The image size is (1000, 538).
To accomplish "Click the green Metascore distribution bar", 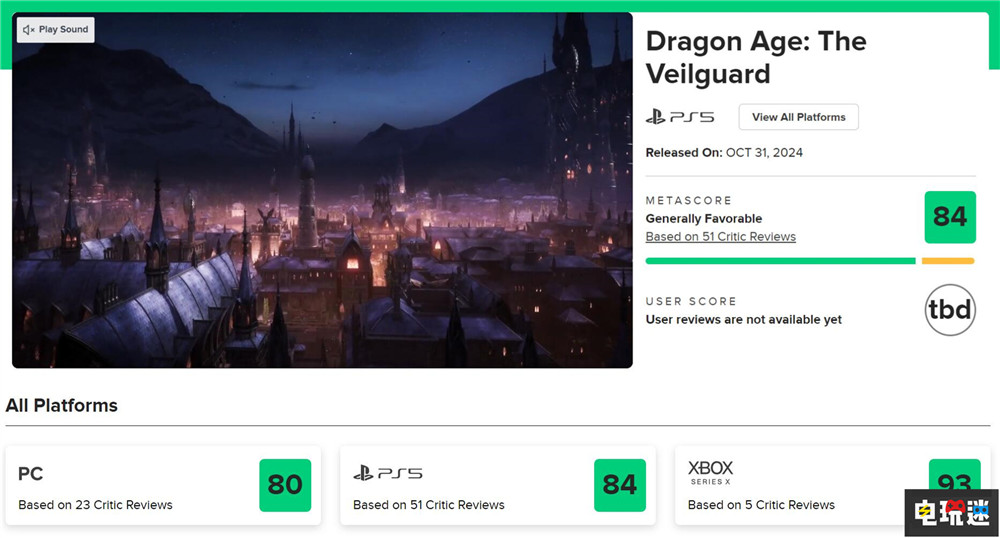I will coord(780,261).
